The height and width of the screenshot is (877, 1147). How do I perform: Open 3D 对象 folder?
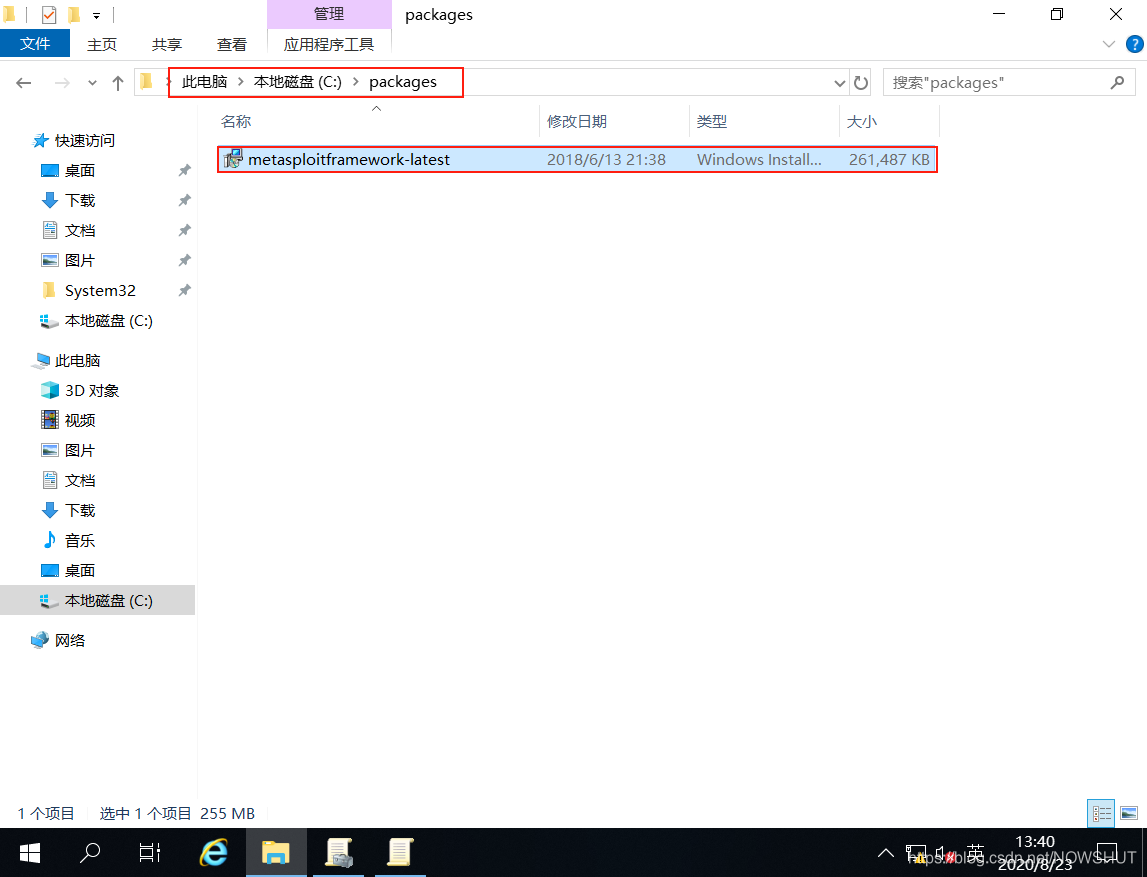[91, 391]
